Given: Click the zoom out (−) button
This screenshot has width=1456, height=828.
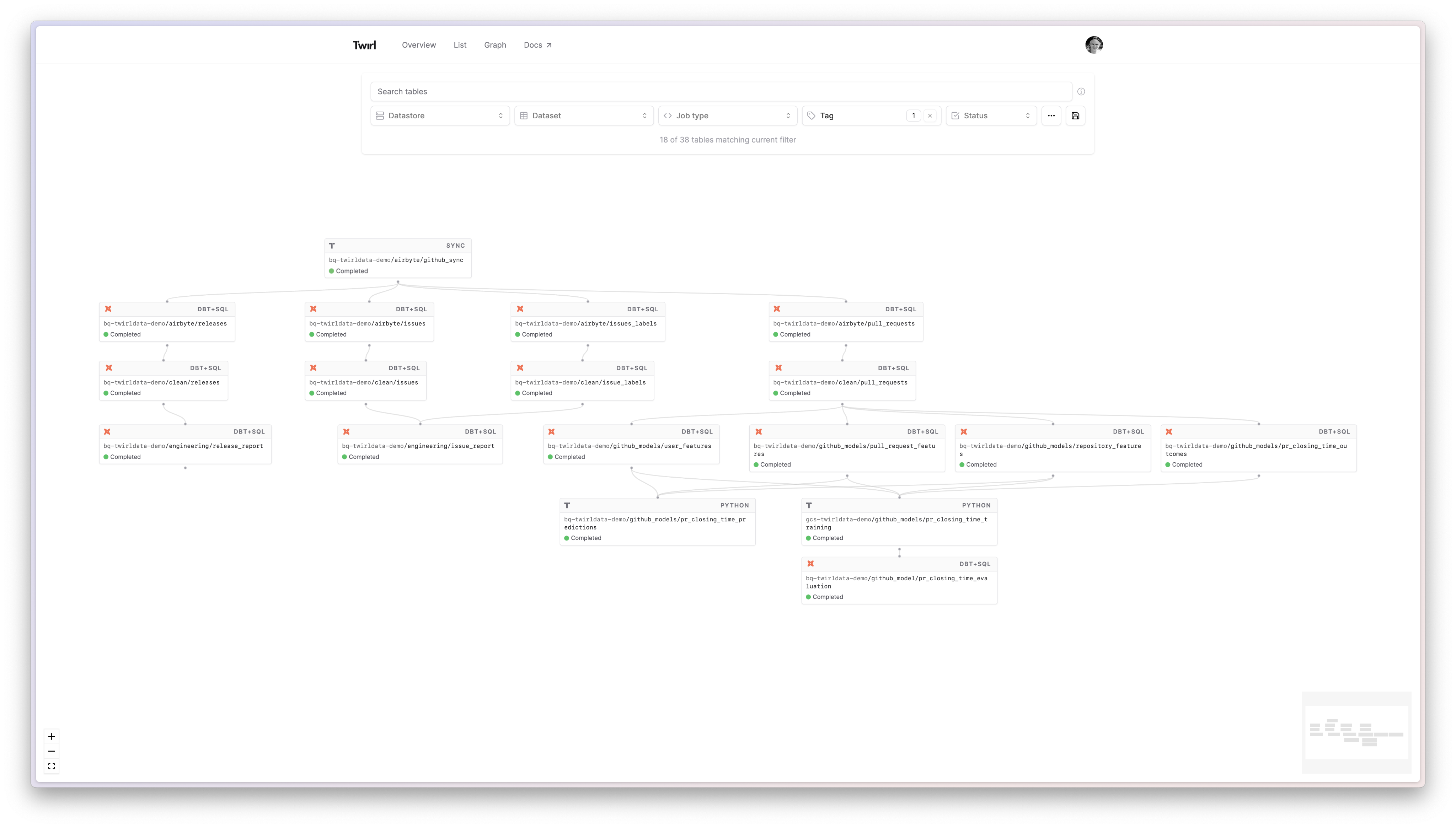Looking at the screenshot, I should pos(51,751).
